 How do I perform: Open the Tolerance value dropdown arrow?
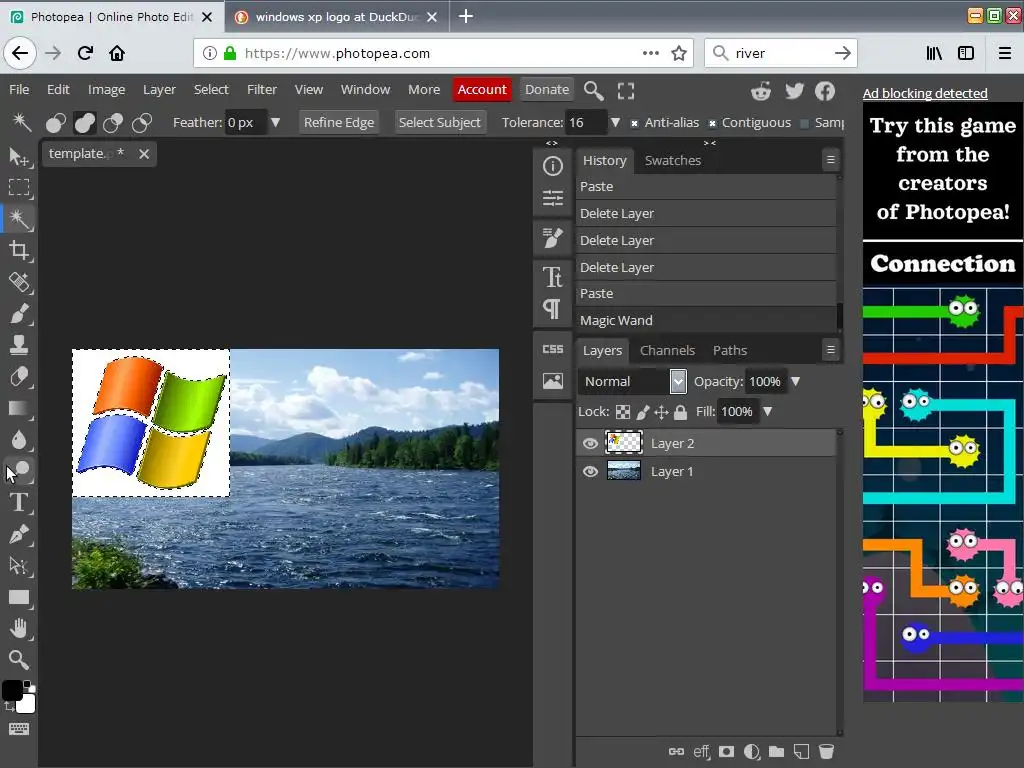click(x=615, y=122)
